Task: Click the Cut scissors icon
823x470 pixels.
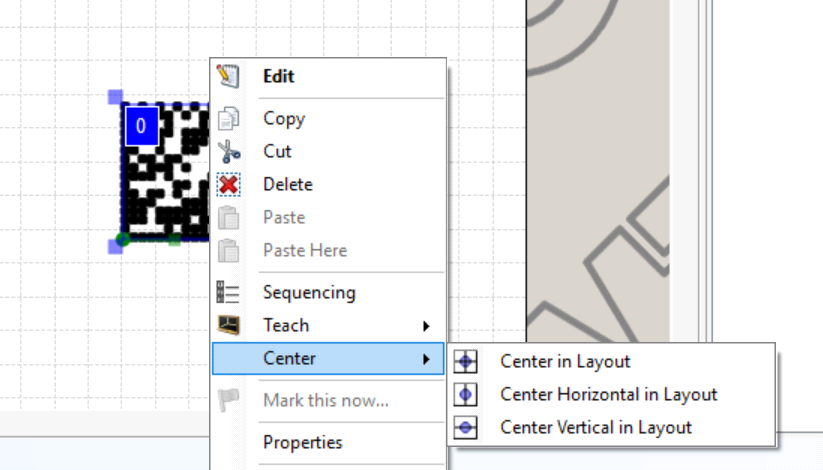Action: 228,151
